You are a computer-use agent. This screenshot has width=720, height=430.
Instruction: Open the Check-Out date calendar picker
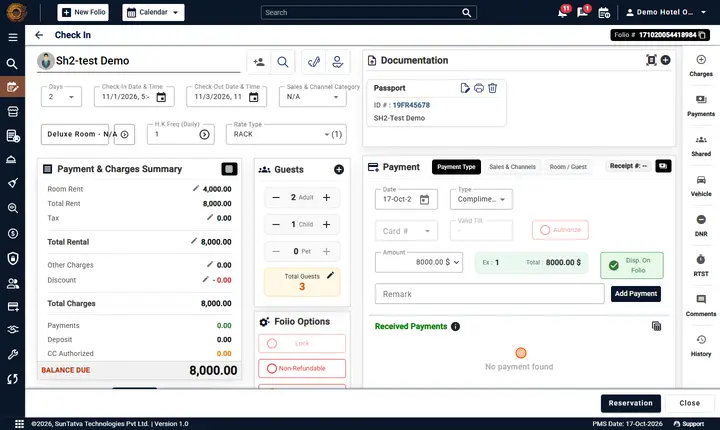click(253, 97)
